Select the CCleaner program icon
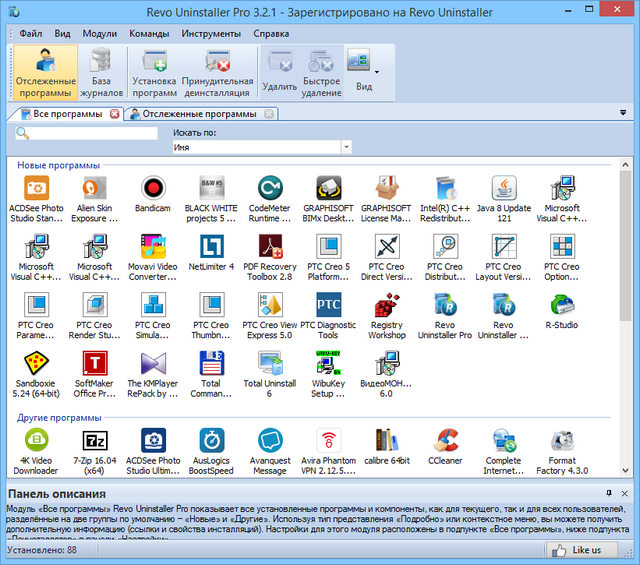This screenshot has width=640, height=565. point(445,440)
